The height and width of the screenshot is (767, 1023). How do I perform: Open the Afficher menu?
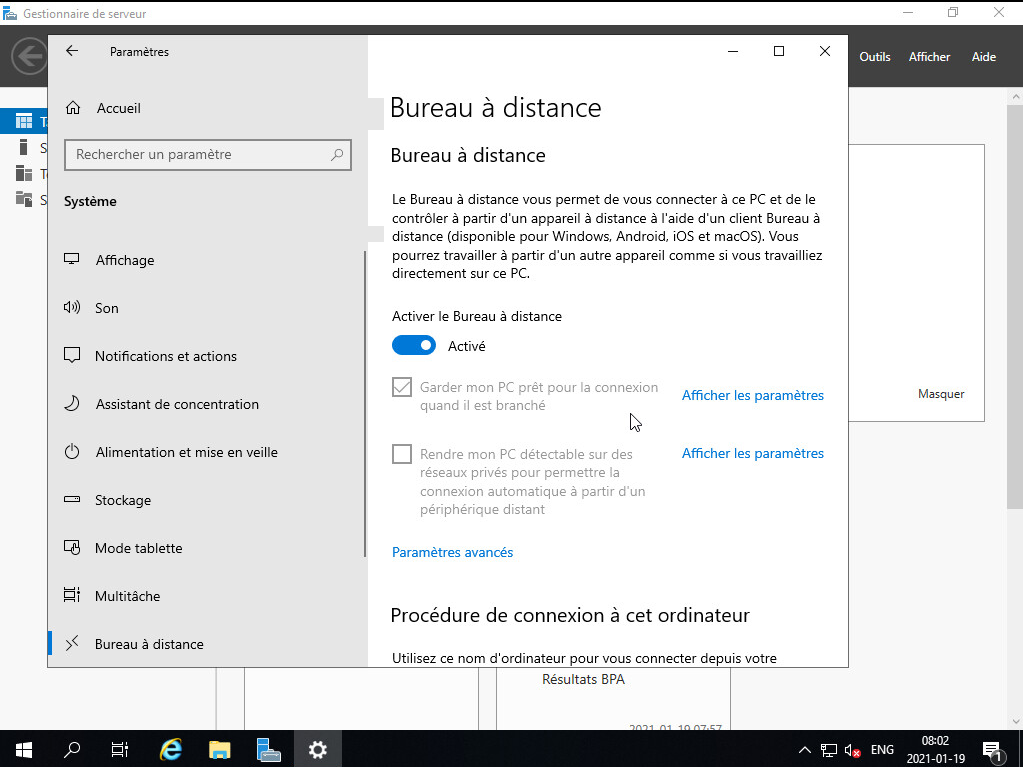click(929, 57)
